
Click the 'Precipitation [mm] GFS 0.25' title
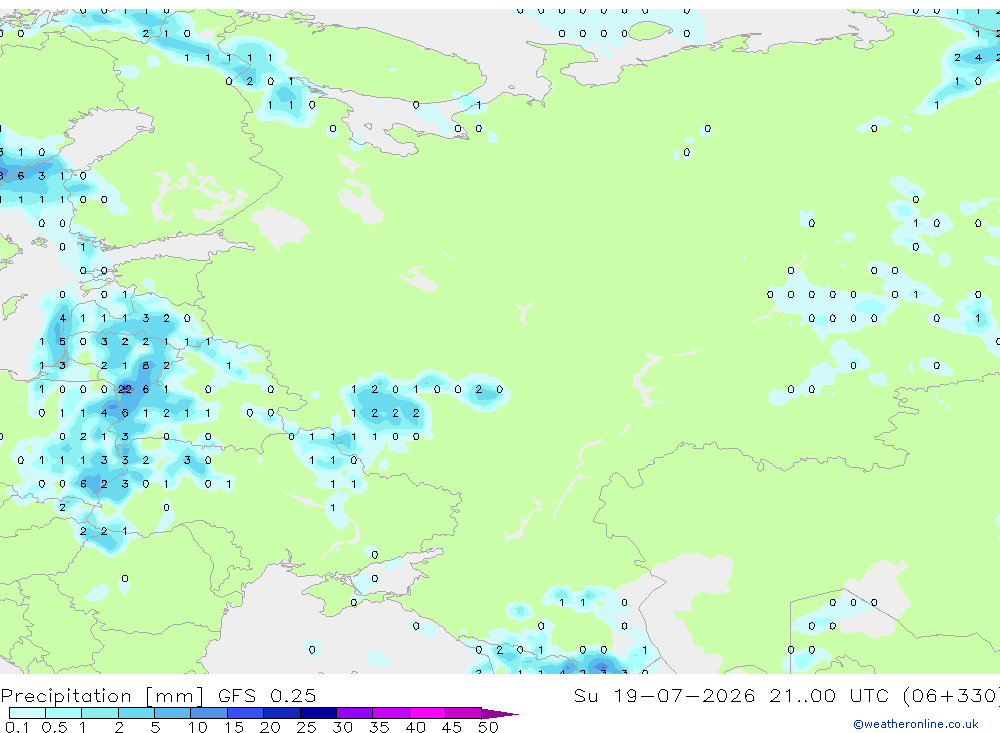pyautogui.click(x=158, y=695)
